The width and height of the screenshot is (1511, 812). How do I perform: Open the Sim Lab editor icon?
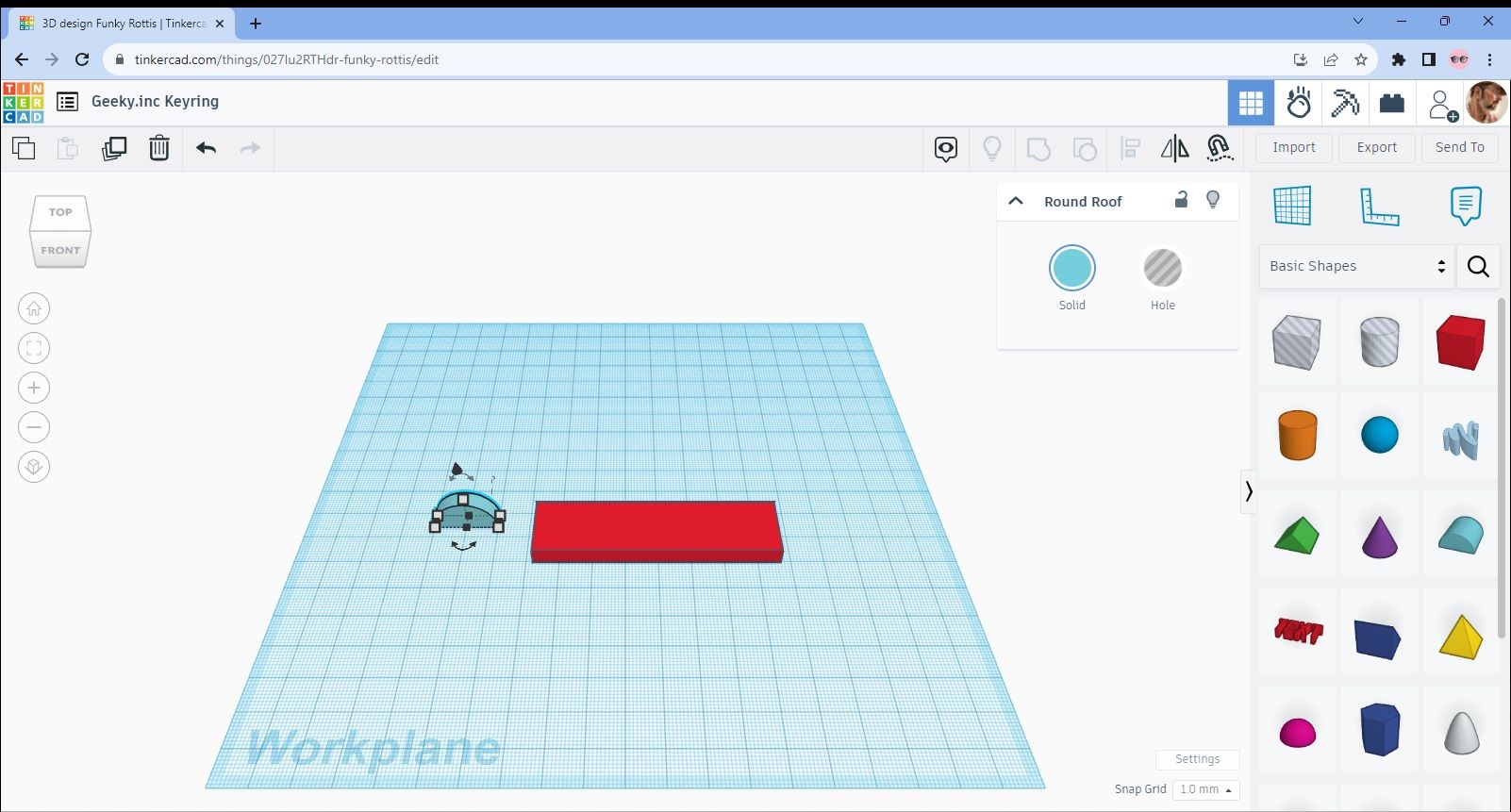(1299, 103)
